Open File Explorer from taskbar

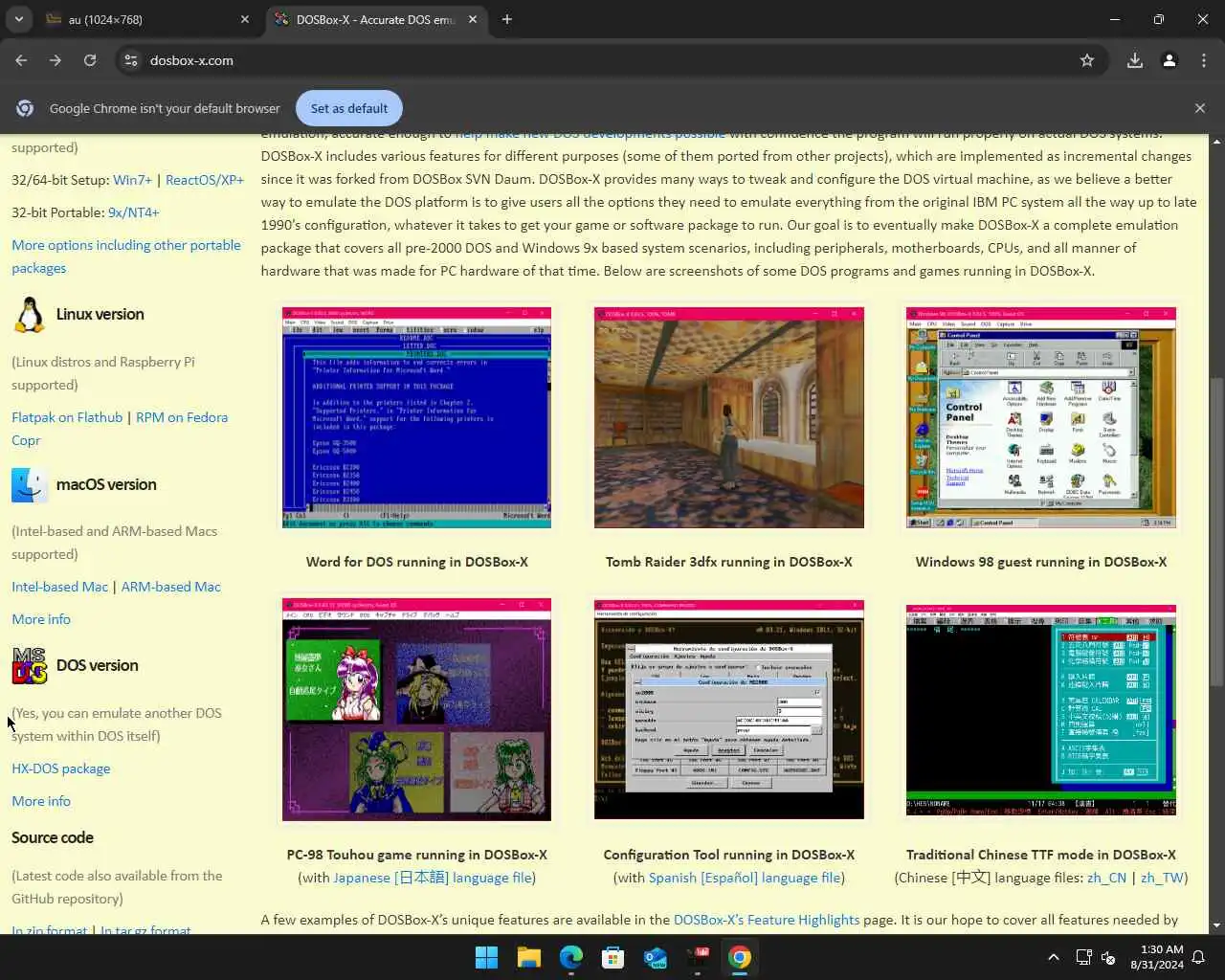click(x=528, y=957)
